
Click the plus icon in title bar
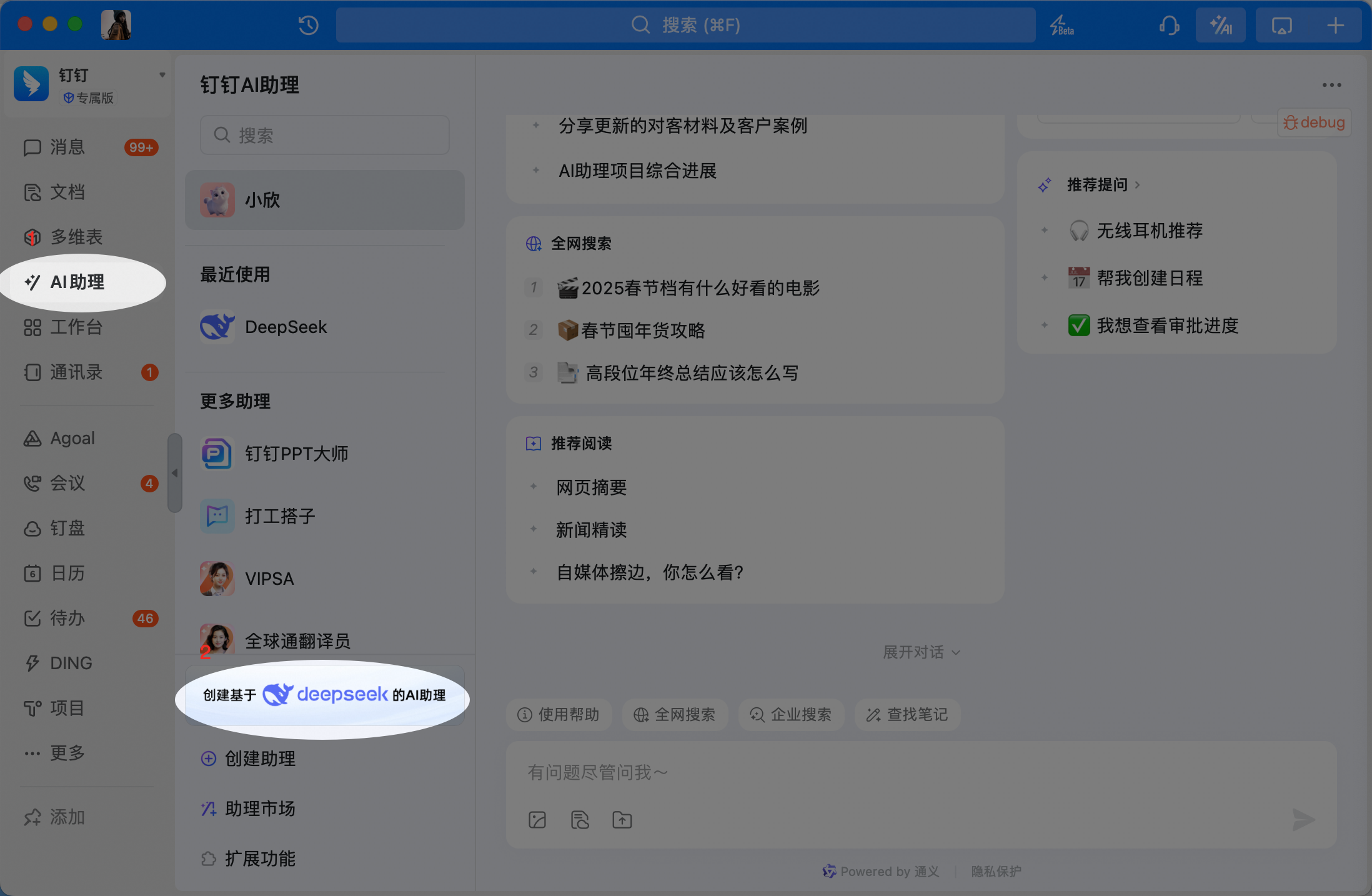tap(1335, 26)
